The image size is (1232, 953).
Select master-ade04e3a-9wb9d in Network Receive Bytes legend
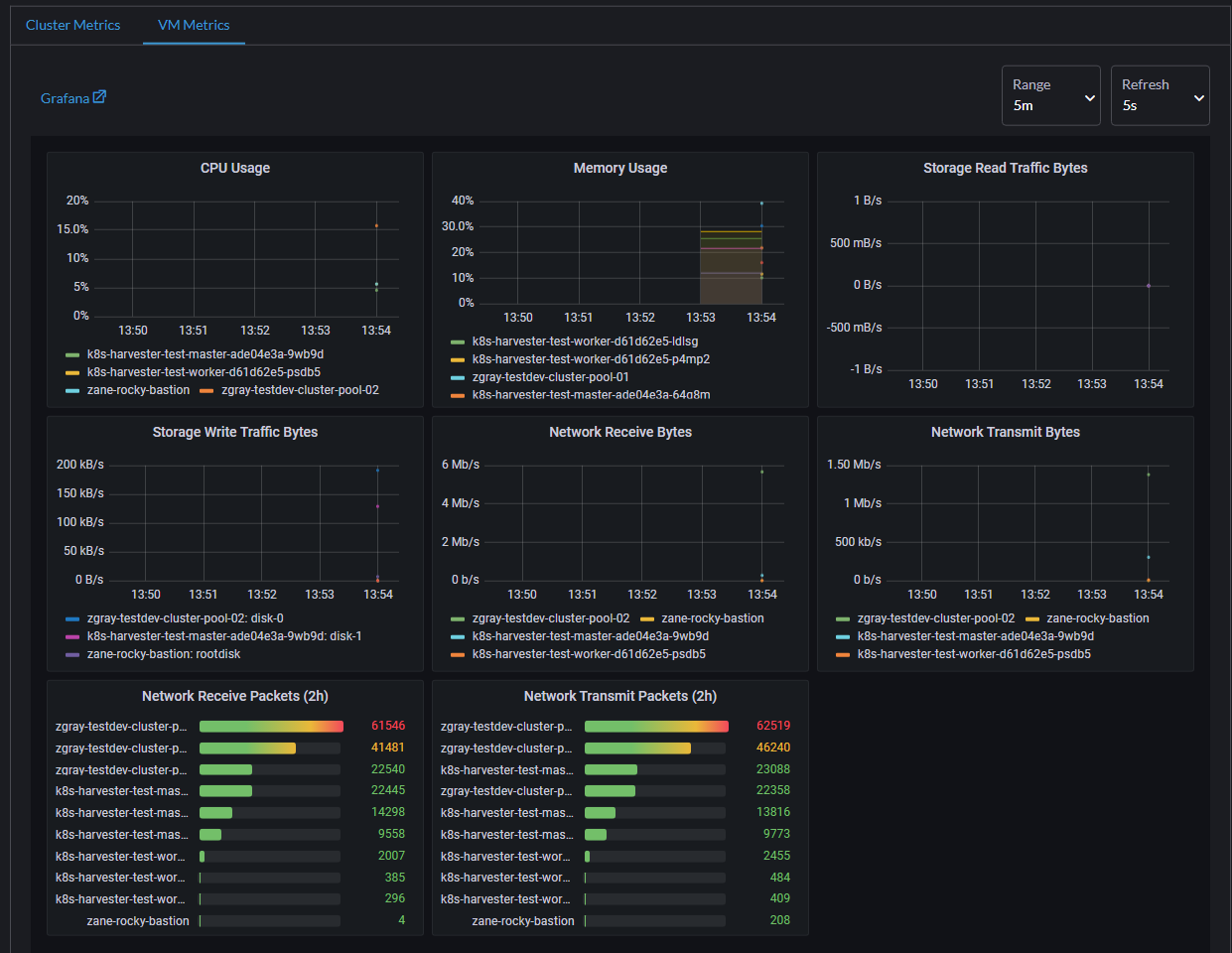point(591,636)
